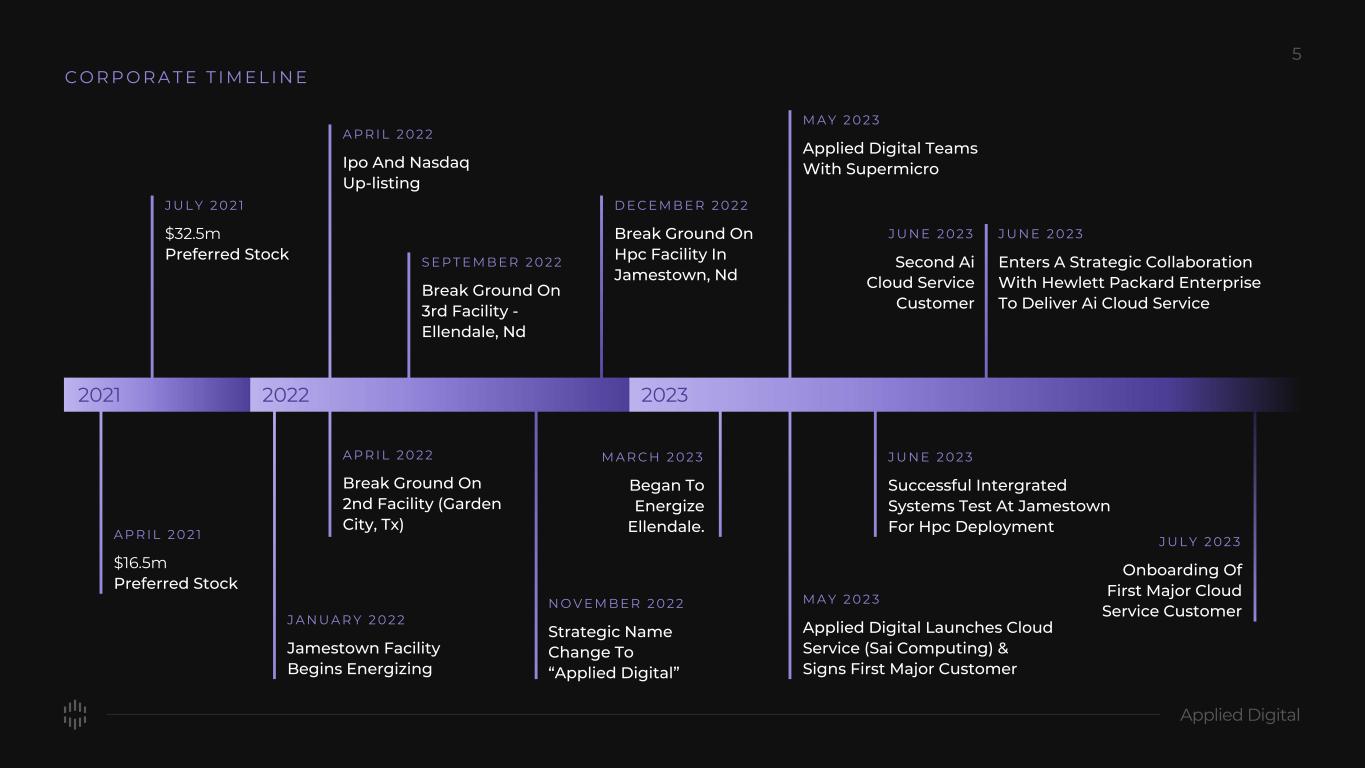Click 'JULY 2023' date label
1365x768 pixels.
point(1200,541)
